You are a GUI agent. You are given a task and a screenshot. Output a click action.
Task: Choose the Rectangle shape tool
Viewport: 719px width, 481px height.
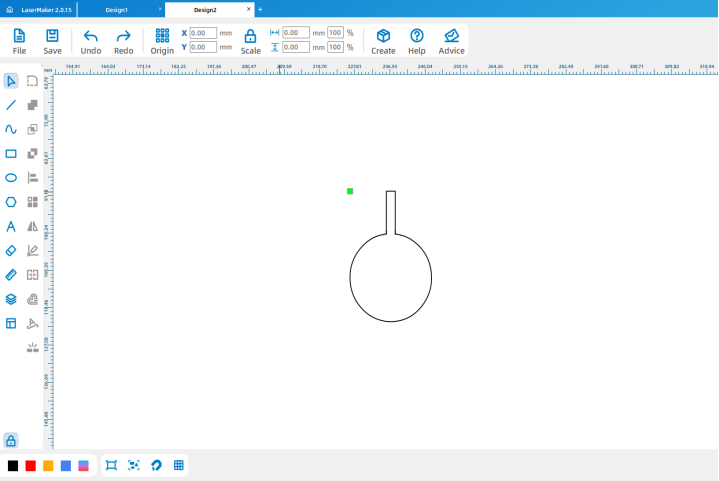click(11, 154)
